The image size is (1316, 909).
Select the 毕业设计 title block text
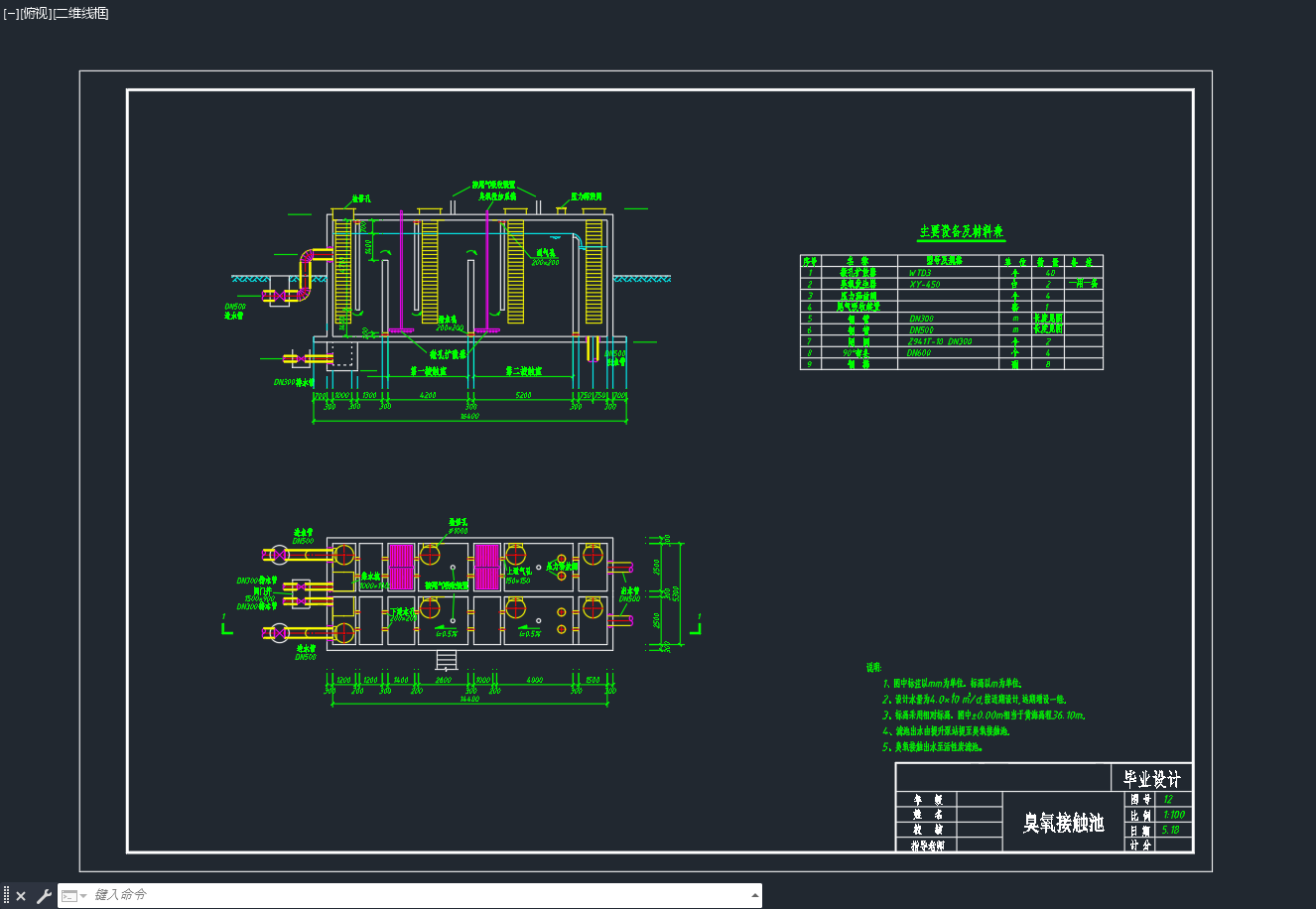(1152, 779)
